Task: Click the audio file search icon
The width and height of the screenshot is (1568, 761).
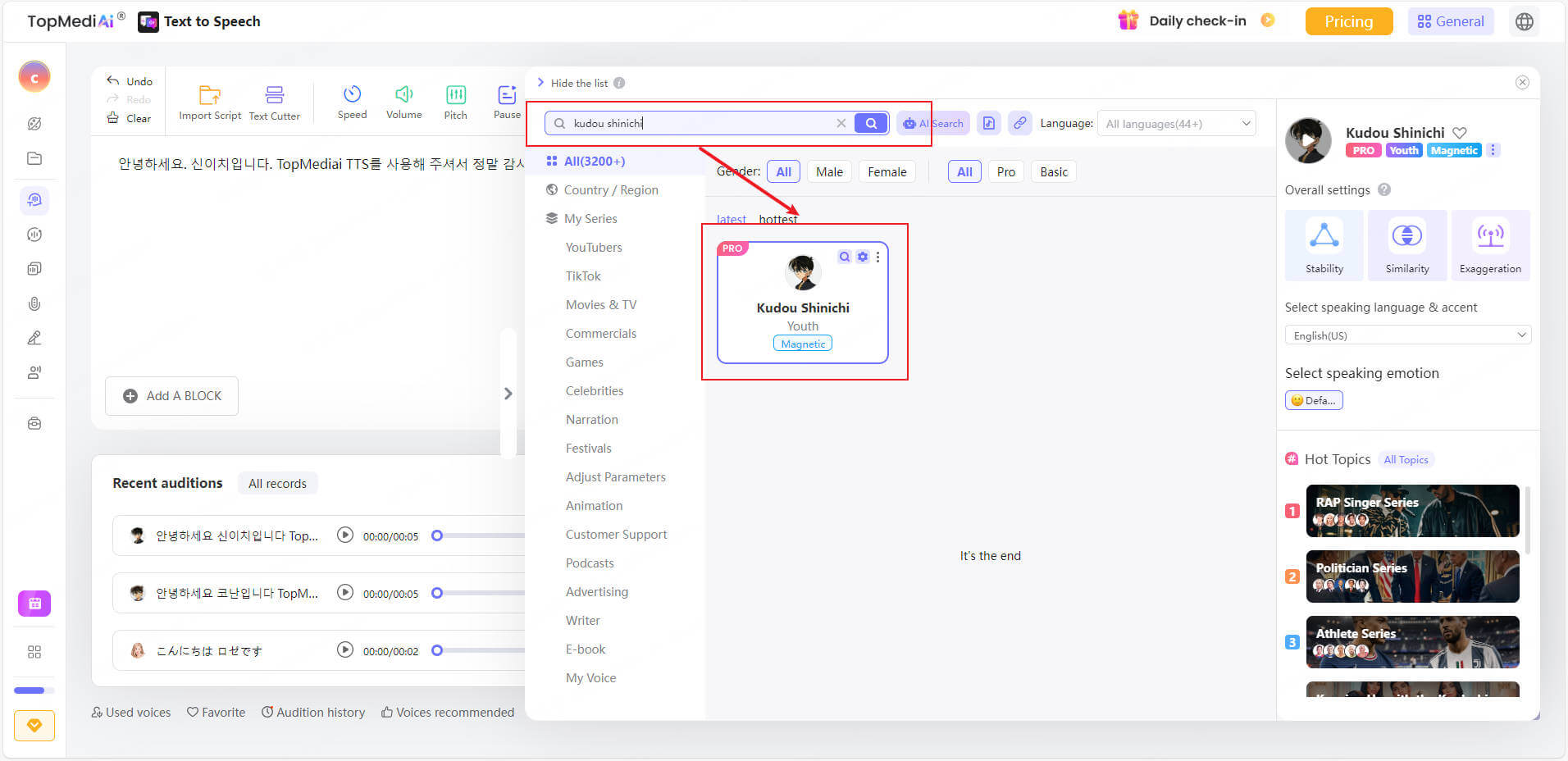Action: [989, 123]
